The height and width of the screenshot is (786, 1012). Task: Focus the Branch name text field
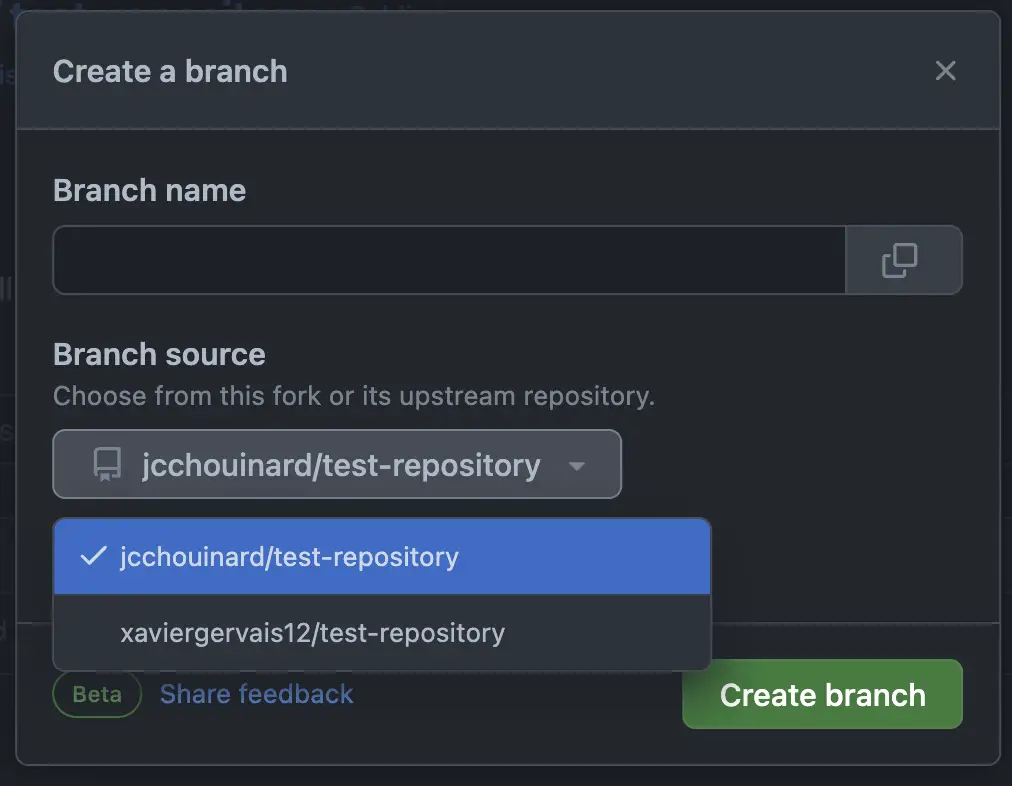coord(449,260)
